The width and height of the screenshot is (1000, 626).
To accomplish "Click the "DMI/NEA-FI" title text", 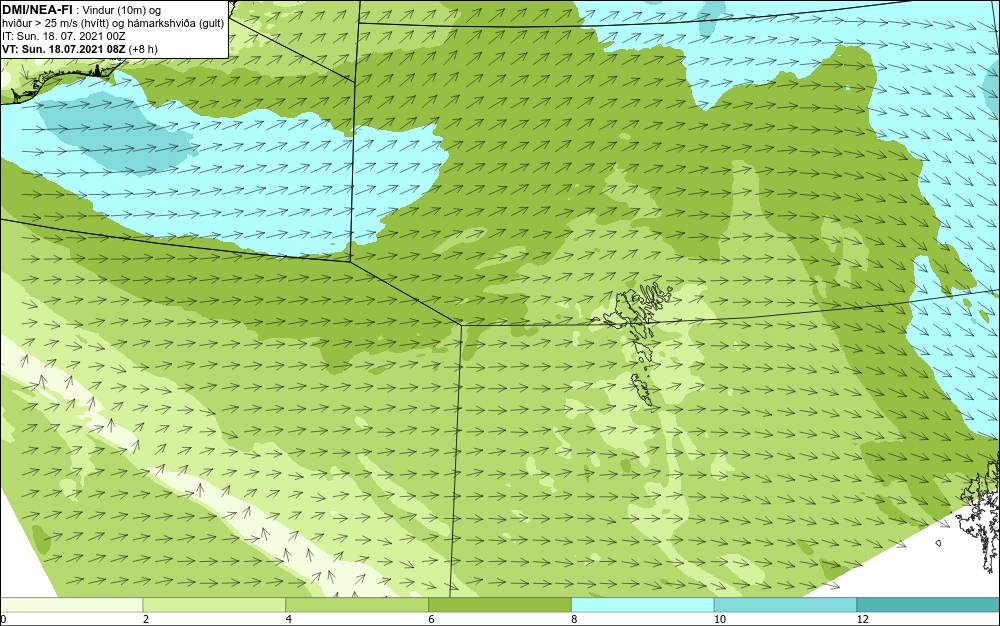I will tap(36, 10).
